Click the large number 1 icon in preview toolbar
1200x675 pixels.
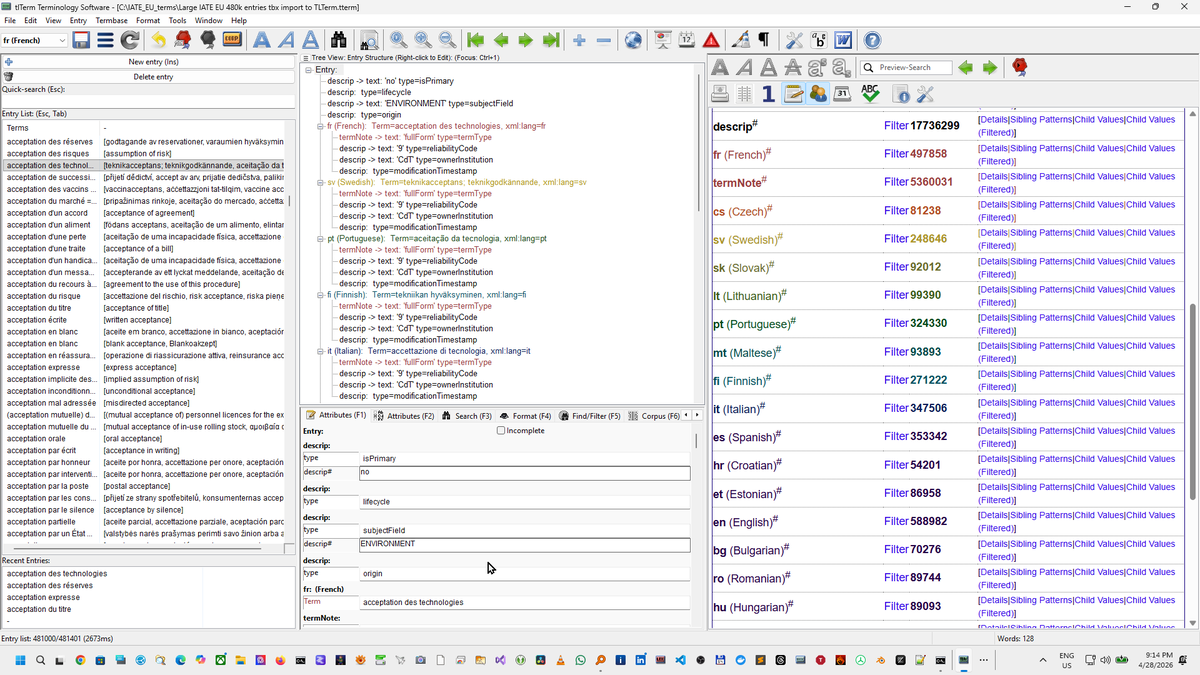[768, 93]
